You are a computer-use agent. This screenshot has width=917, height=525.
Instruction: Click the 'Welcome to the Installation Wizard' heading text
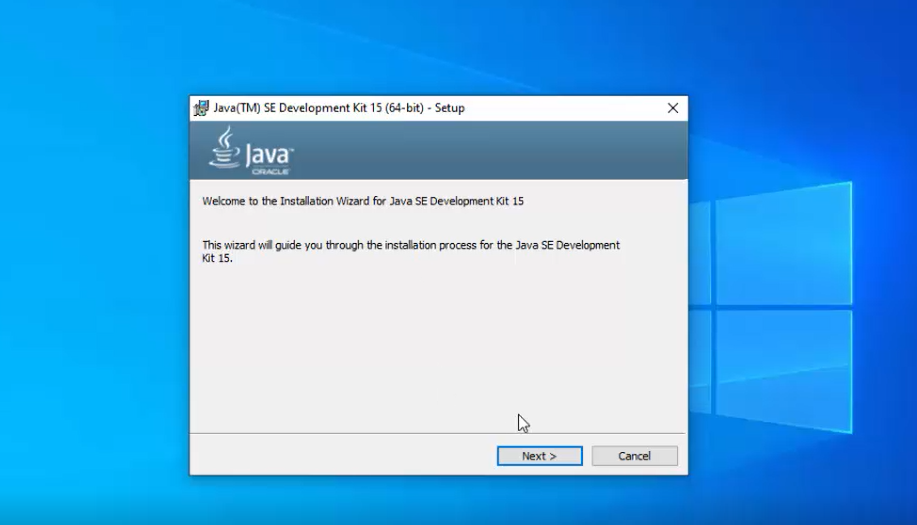[x=363, y=201]
